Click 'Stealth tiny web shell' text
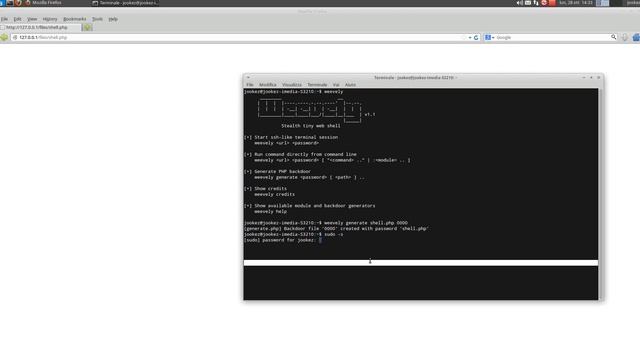This screenshot has width=640, height=360. (311, 126)
